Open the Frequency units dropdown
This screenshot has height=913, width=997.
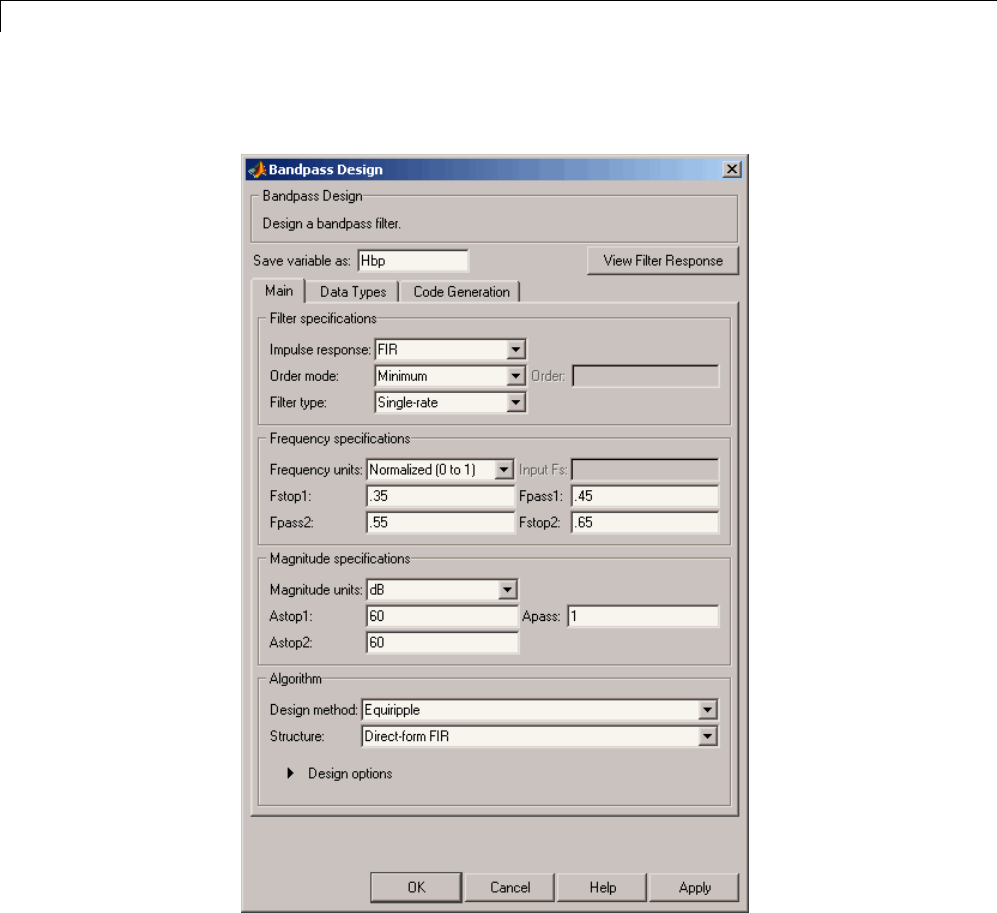(440, 470)
